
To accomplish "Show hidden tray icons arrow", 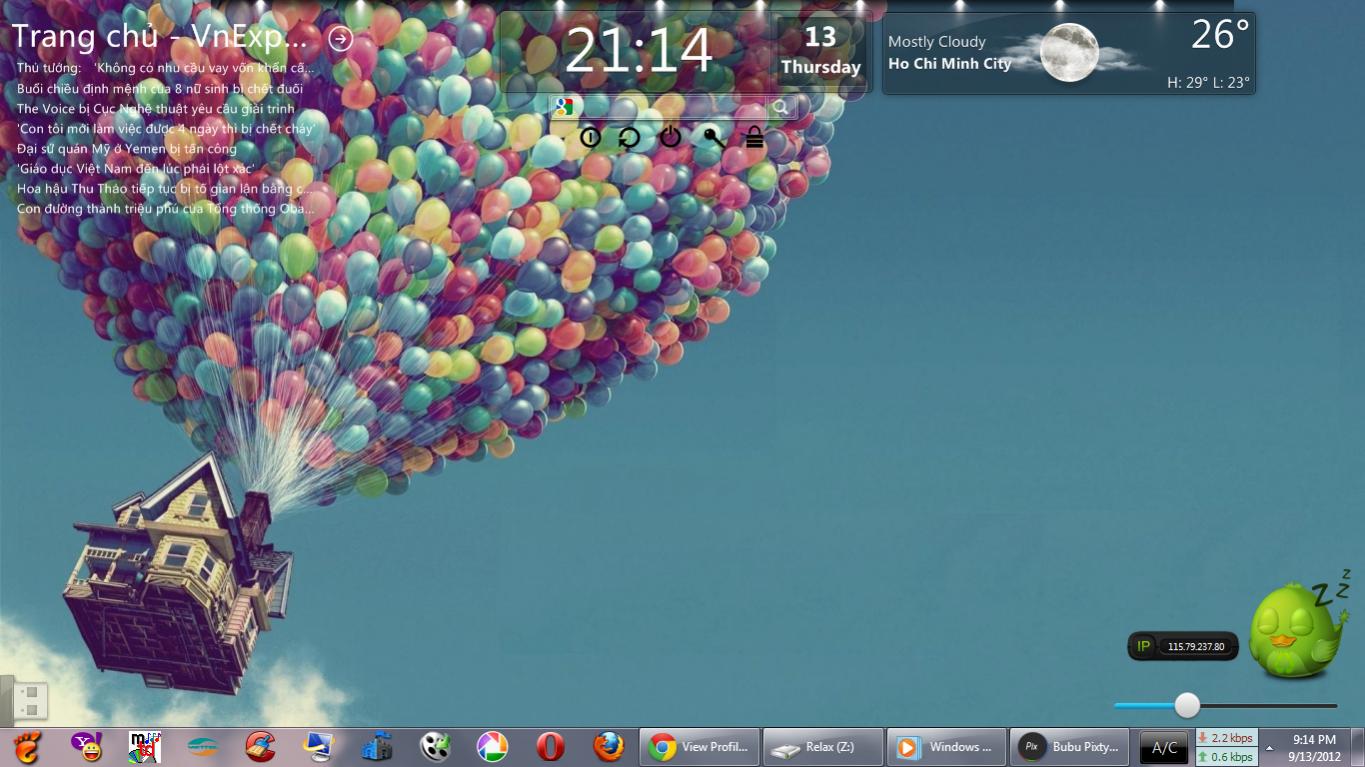I will (1270, 748).
